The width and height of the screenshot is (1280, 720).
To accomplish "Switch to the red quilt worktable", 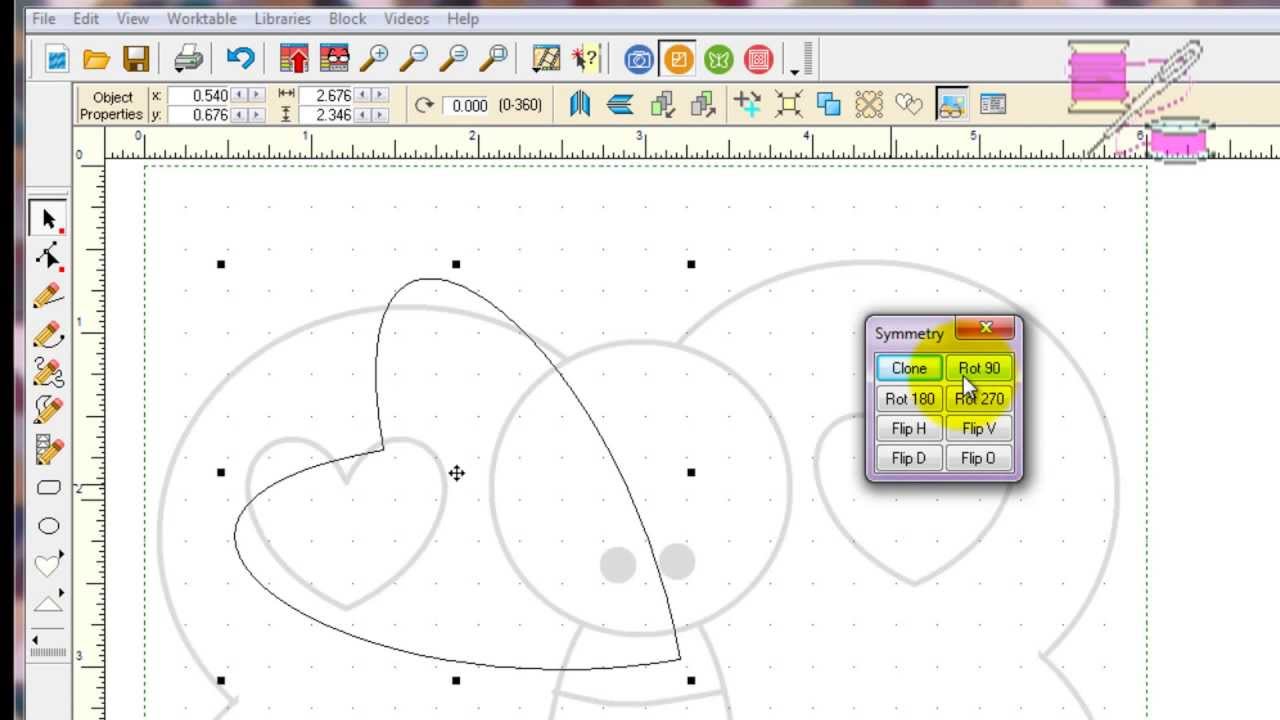I will [x=759, y=60].
